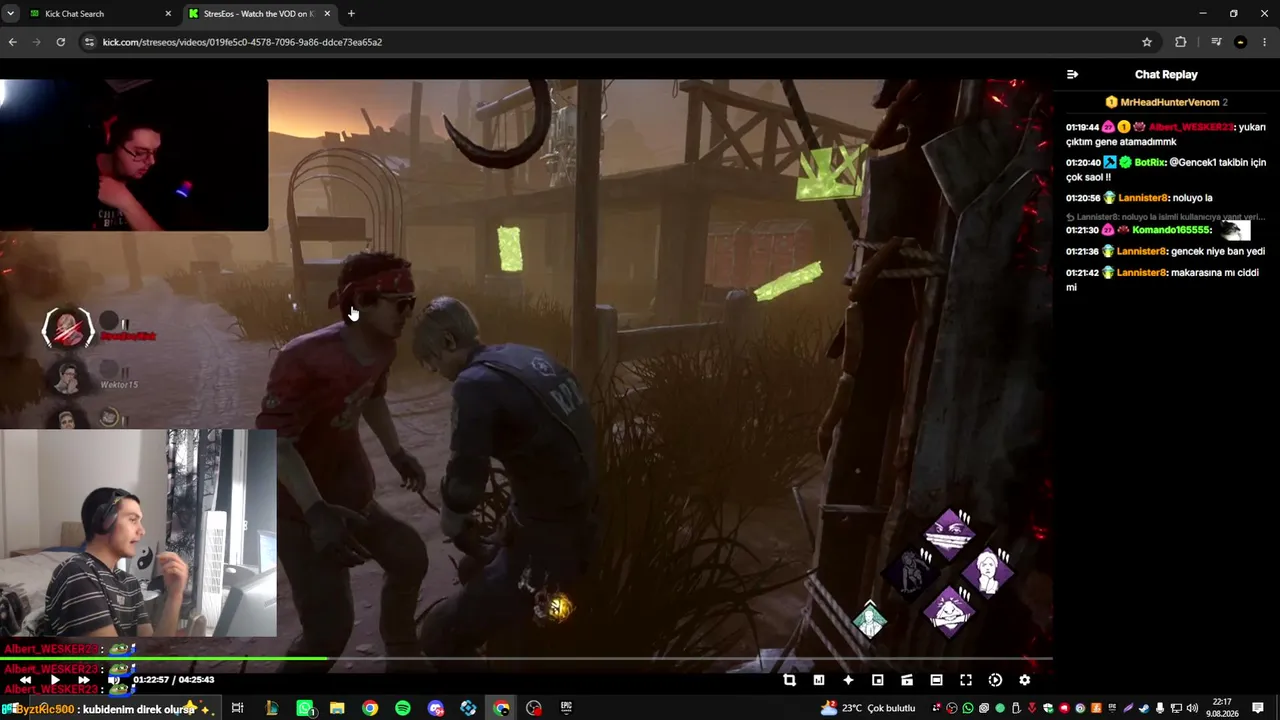The height and width of the screenshot is (720, 1280).
Task: Launch Spotify from the taskbar
Action: click(x=403, y=709)
